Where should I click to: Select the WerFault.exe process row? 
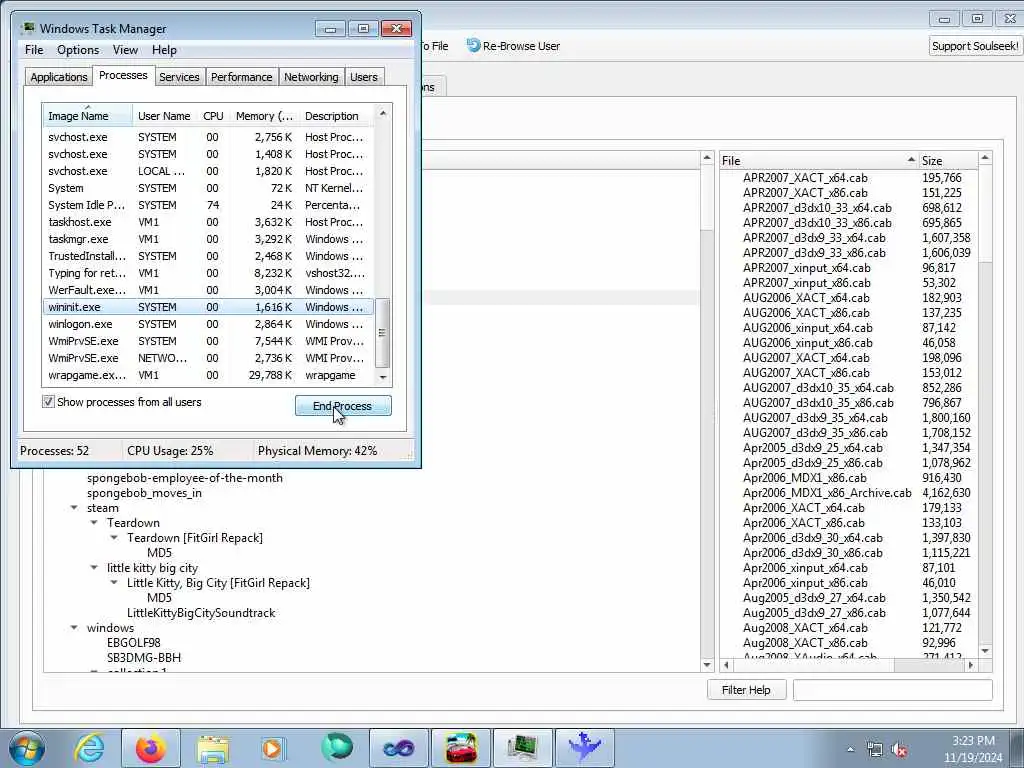(x=208, y=290)
